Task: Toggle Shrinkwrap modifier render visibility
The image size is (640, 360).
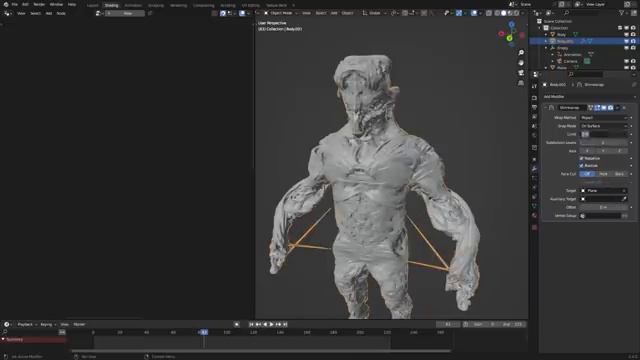Action: coord(610,108)
